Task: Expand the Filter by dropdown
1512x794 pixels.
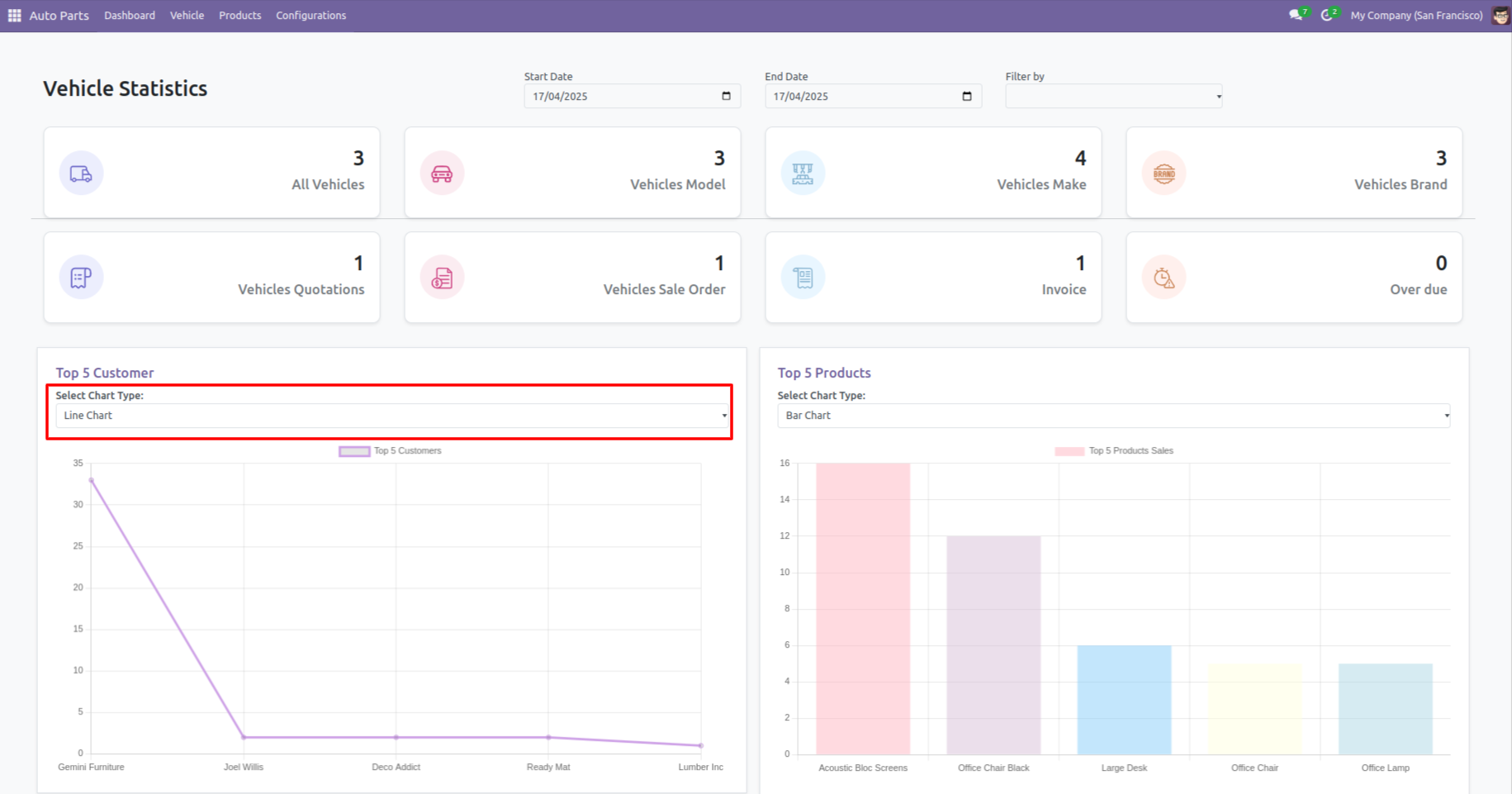Action: (1113, 97)
